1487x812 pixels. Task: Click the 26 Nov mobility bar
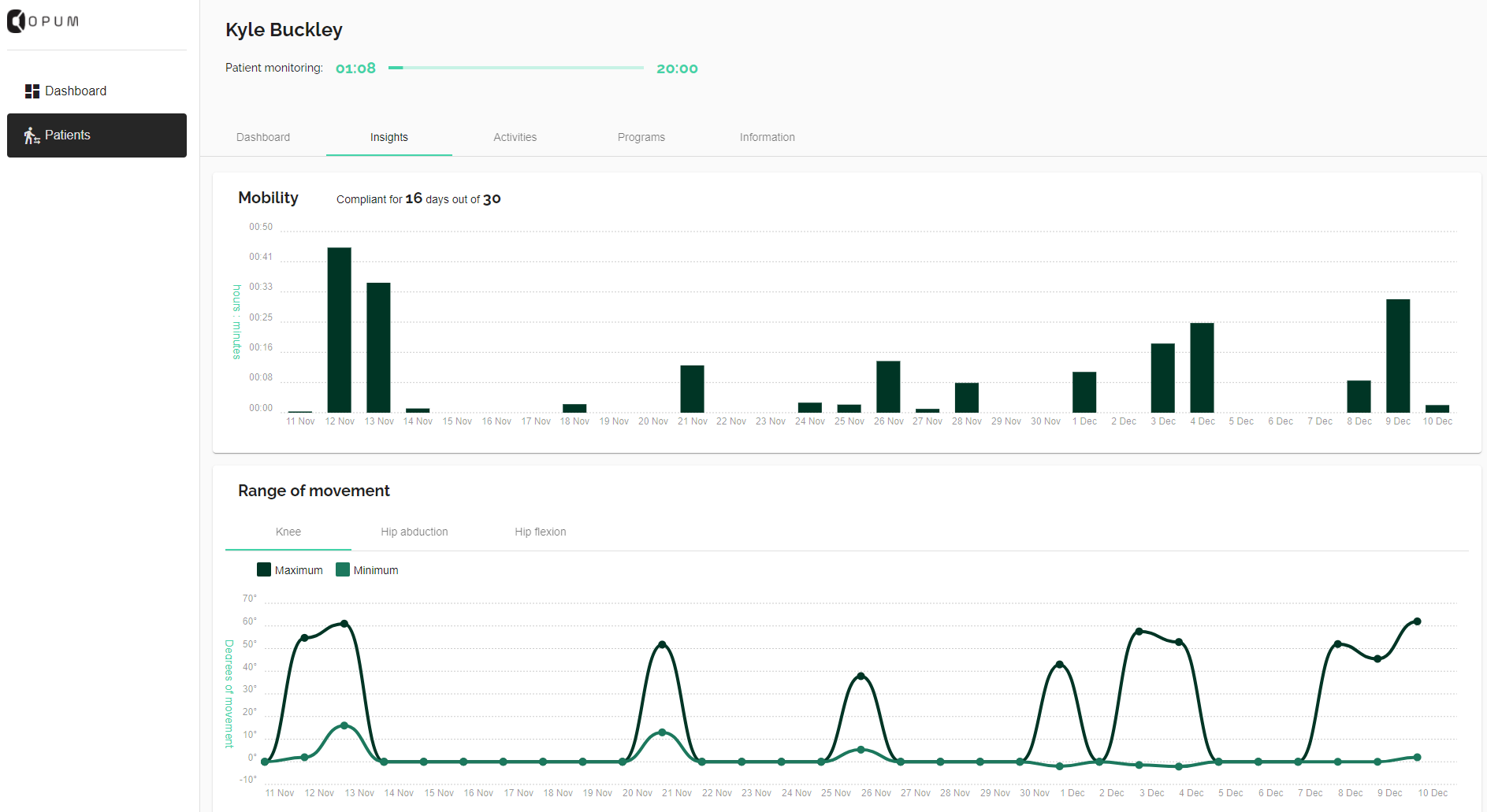[x=888, y=387]
